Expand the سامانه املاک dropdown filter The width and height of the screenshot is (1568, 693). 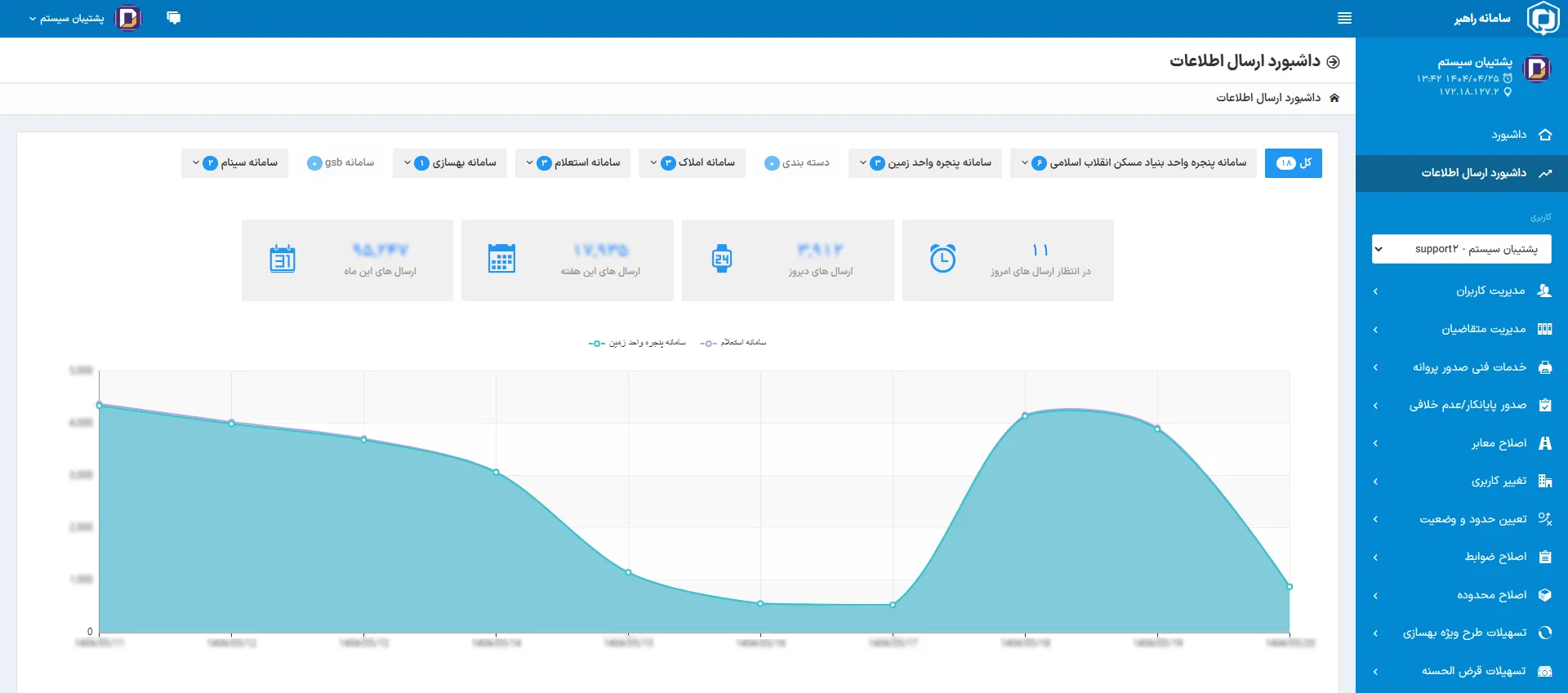point(692,163)
